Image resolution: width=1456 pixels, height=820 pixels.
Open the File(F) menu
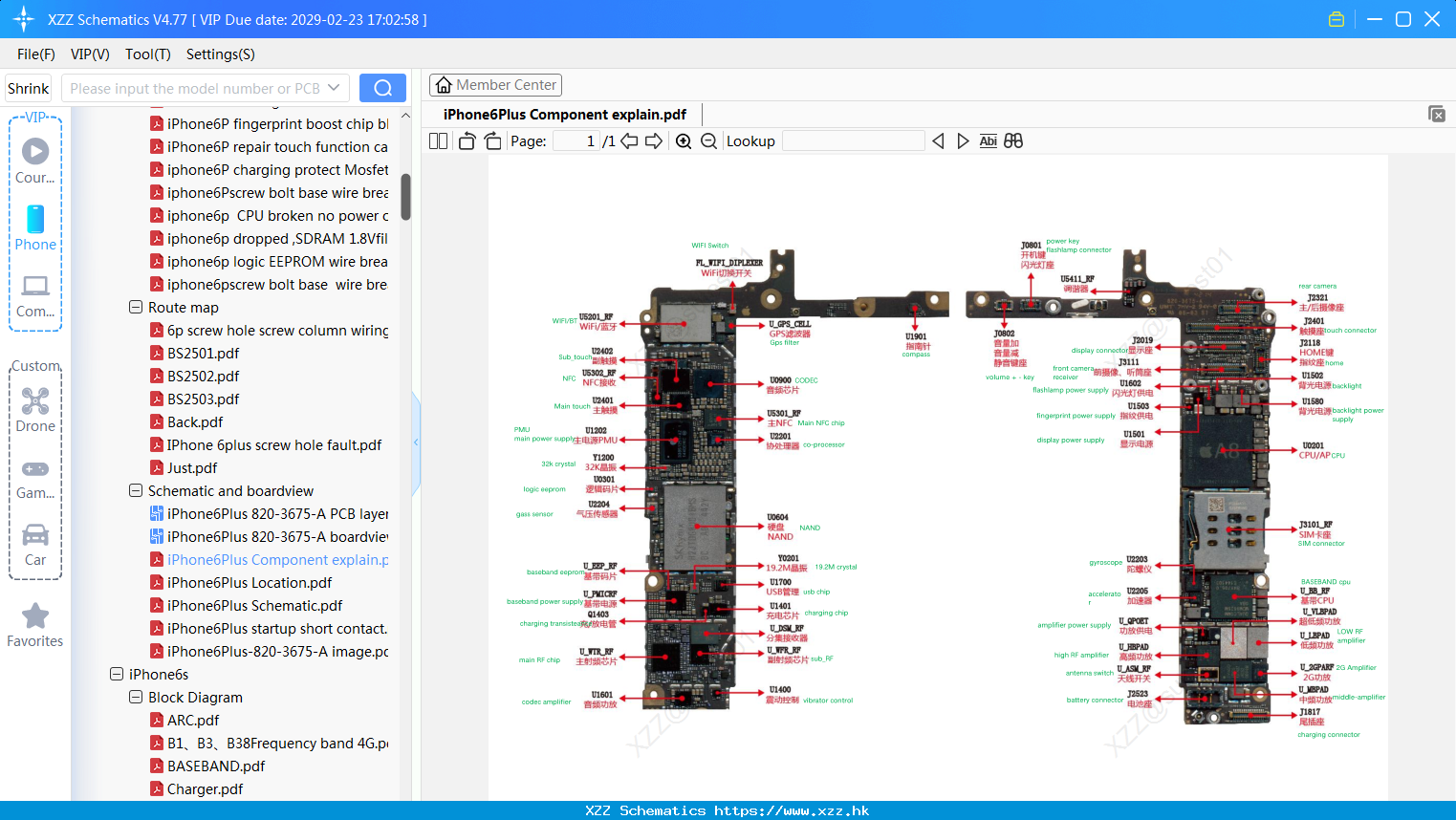(36, 54)
